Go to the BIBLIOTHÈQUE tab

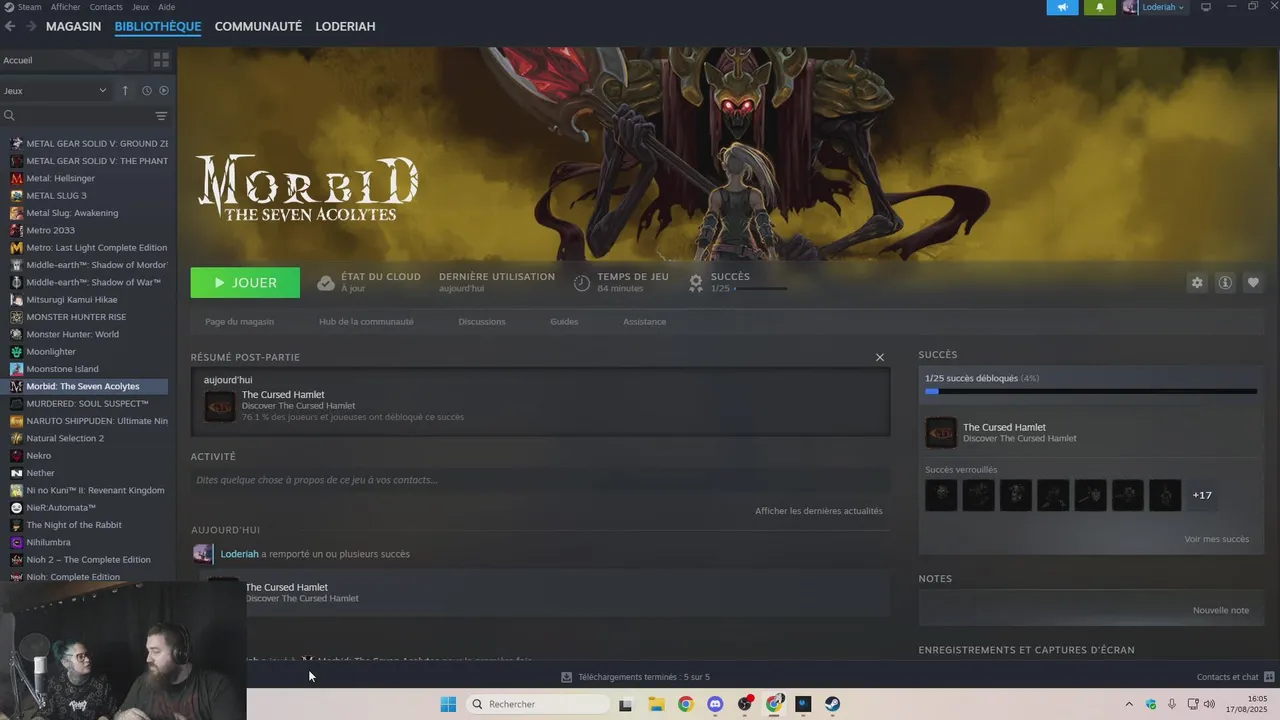(158, 27)
